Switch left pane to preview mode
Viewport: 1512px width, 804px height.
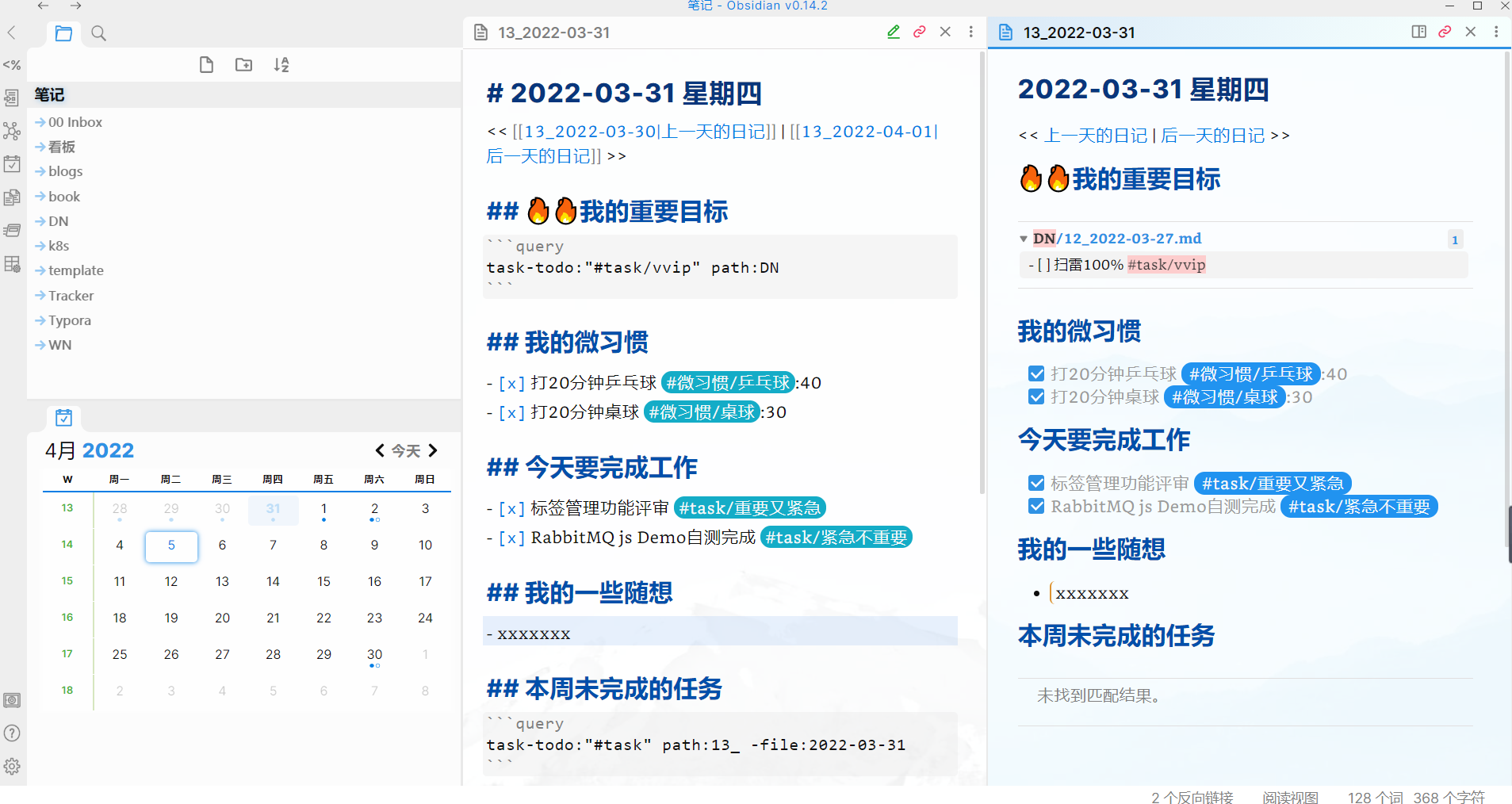coord(894,32)
